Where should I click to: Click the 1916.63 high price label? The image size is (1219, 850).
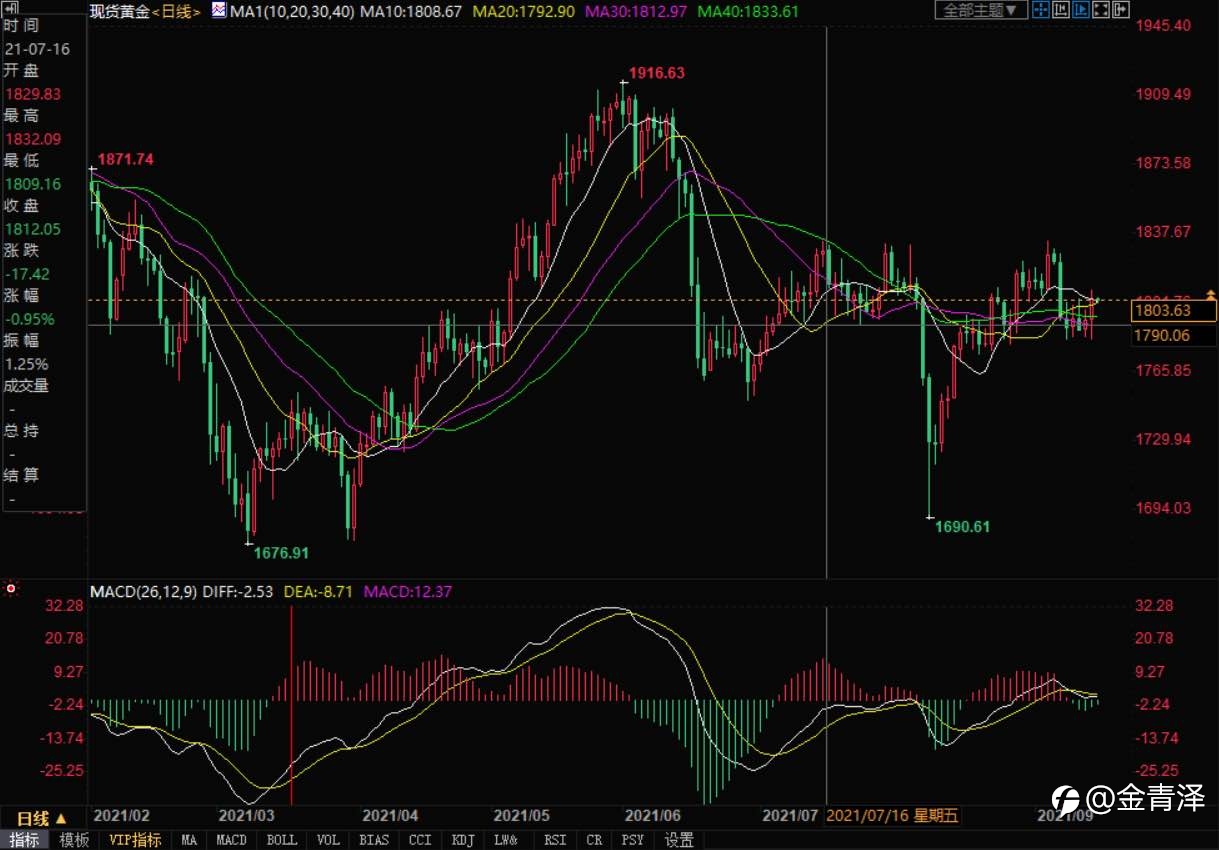(656, 73)
